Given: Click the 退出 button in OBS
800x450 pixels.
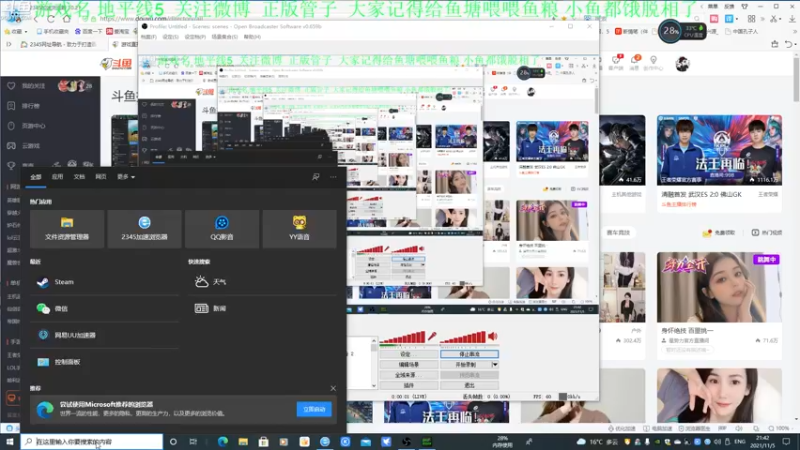Looking at the screenshot, I should click(x=469, y=385).
